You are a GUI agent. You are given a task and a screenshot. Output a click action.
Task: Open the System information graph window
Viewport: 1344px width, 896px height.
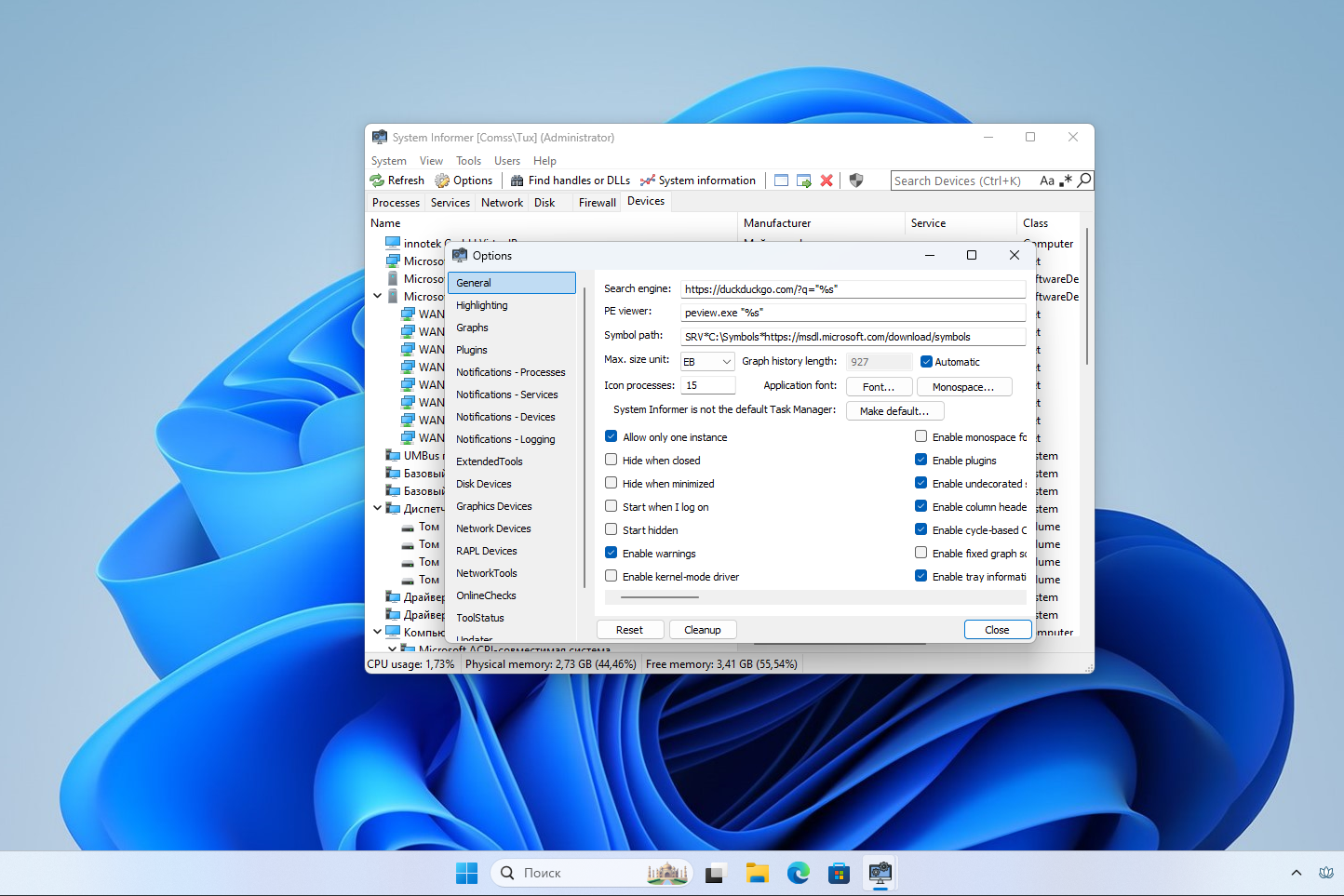[x=698, y=181]
